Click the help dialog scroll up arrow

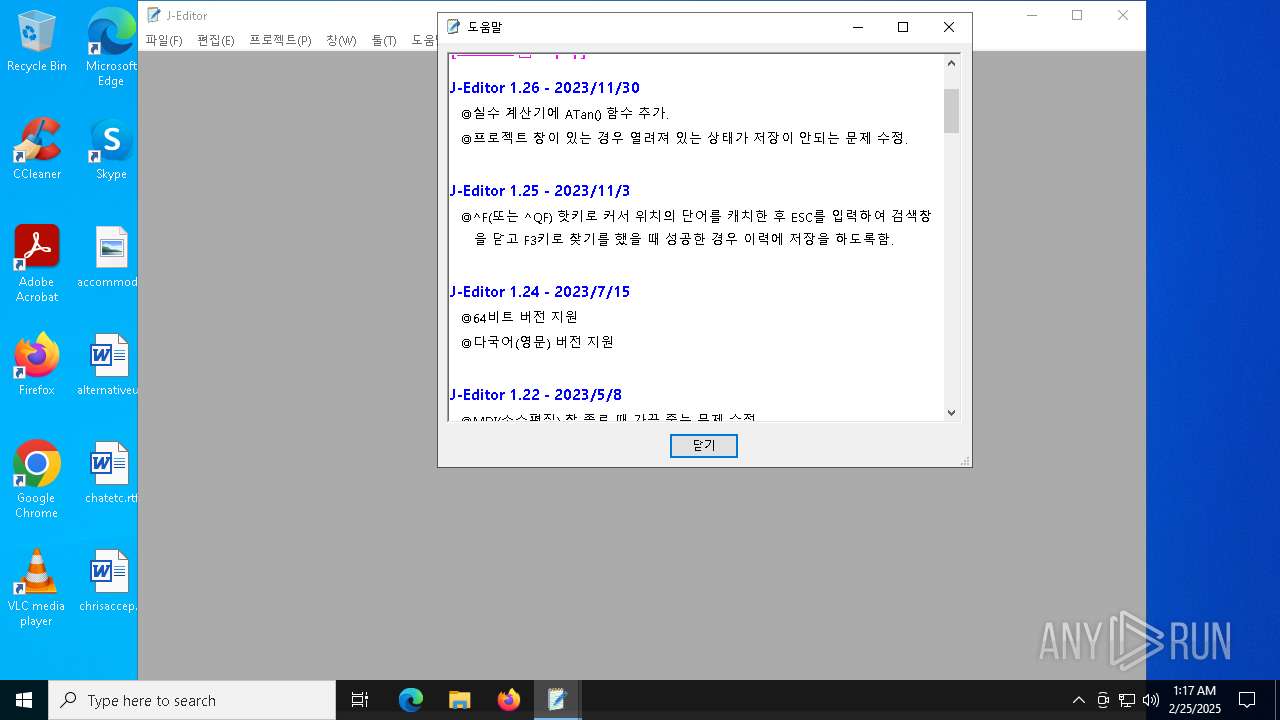click(951, 63)
